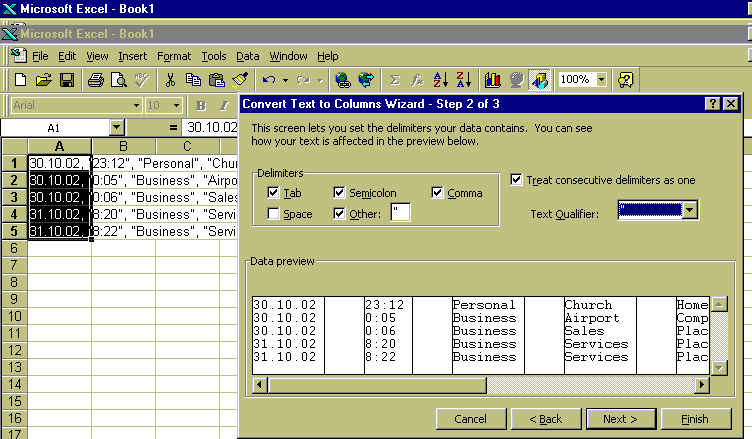The image size is (752, 439).
Task: Click the Redo arrow icon
Action: click(x=303, y=80)
